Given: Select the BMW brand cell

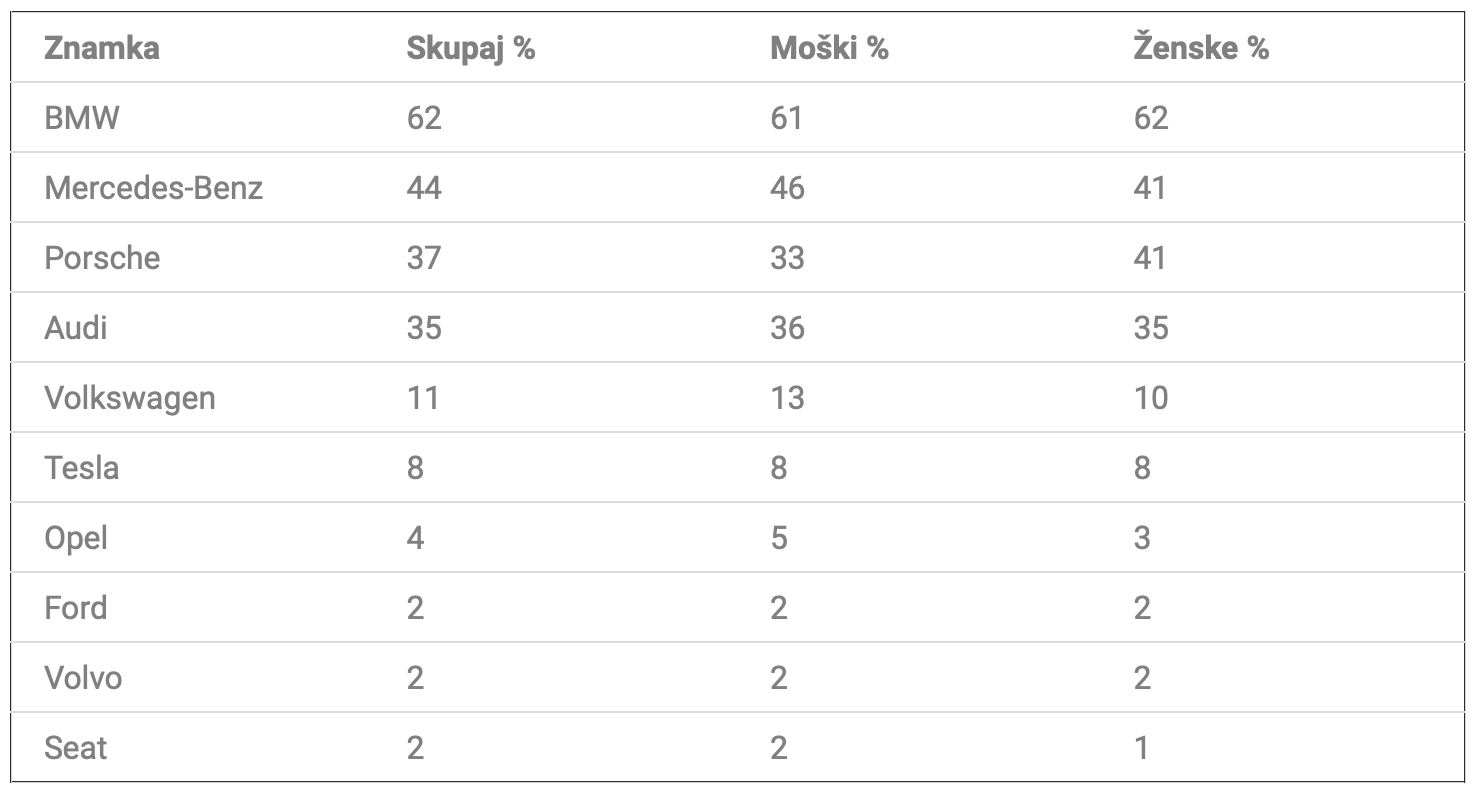Looking at the screenshot, I should [x=82, y=118].
